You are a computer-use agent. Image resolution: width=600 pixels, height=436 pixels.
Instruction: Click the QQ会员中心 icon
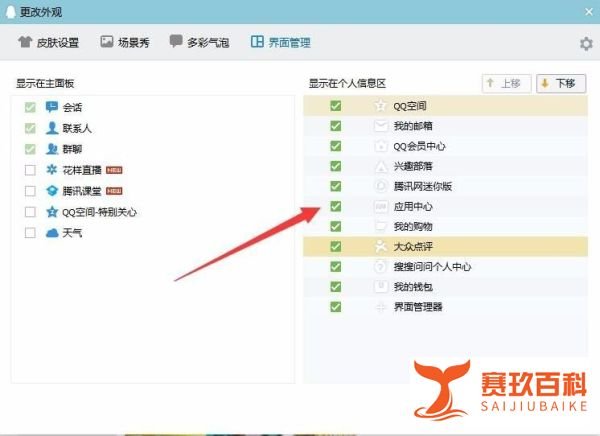pos(380,146)
